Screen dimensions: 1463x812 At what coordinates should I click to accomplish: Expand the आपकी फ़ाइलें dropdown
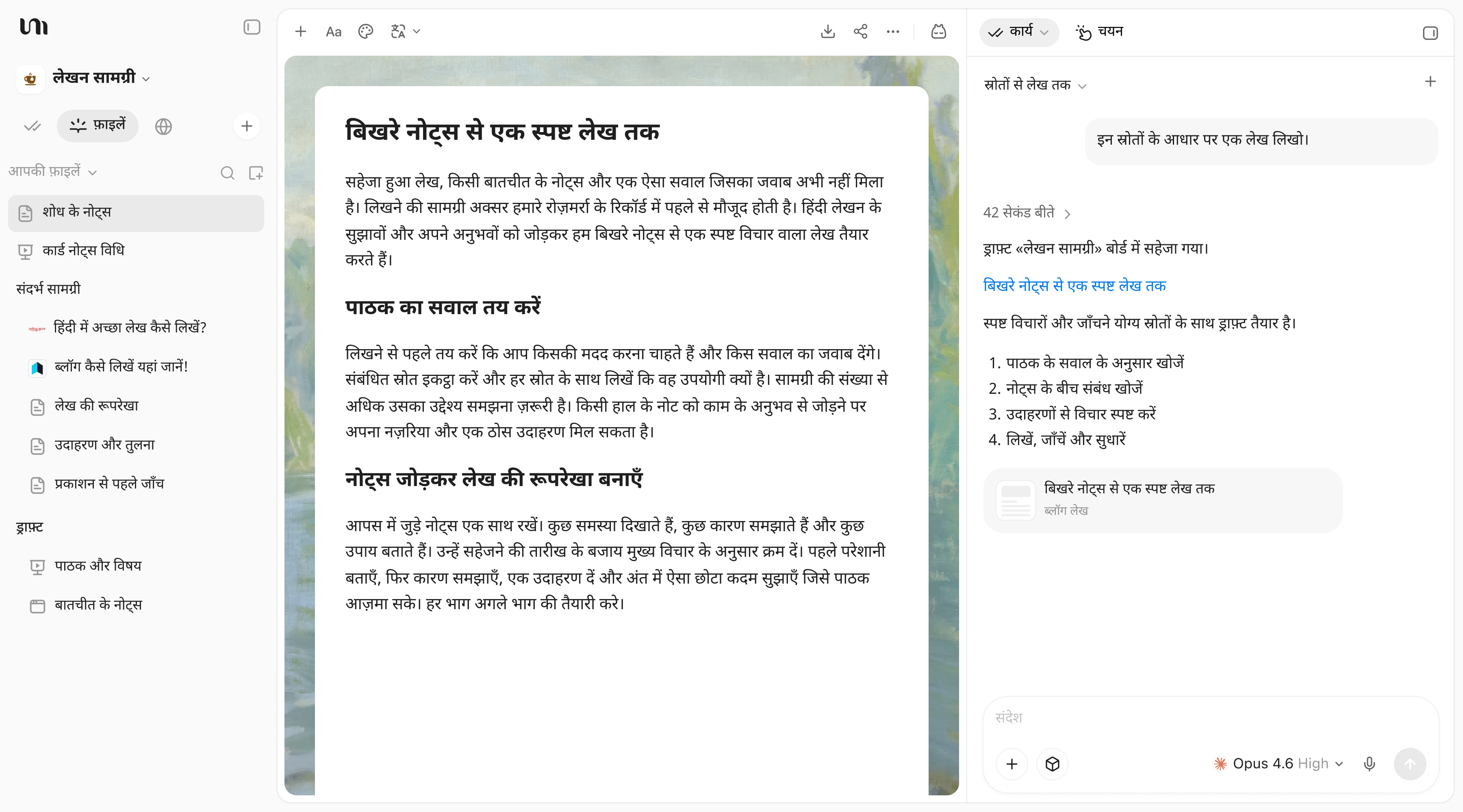pyautogui.click(x=52, y=172)
